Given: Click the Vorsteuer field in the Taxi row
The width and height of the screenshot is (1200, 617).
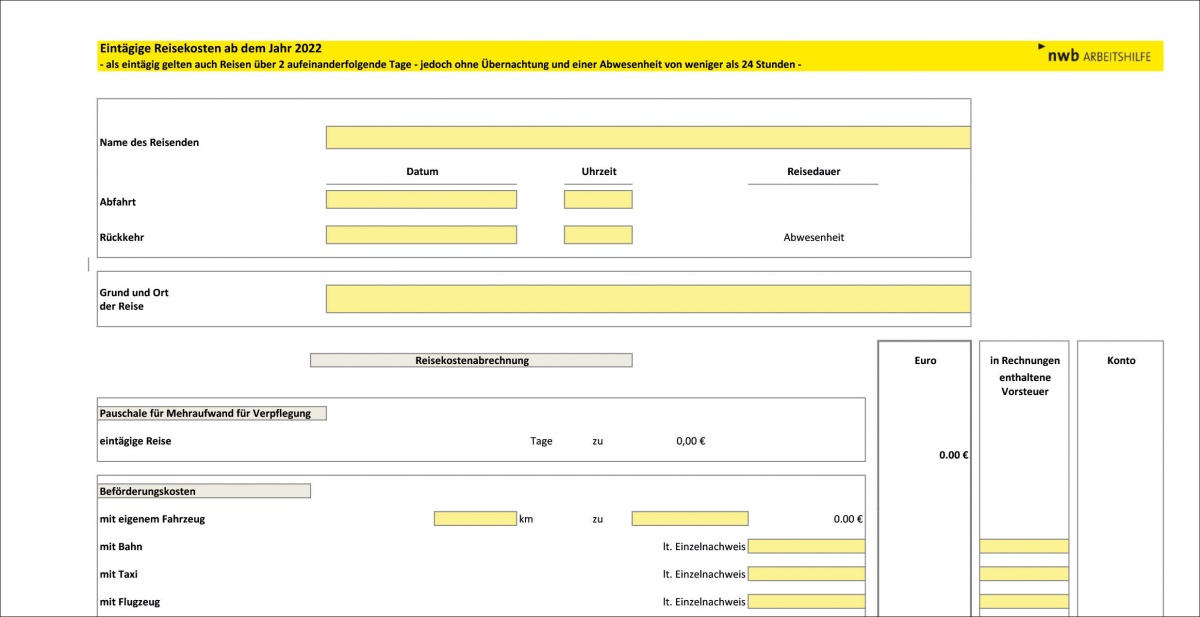Looking at the screenshot, I should click(x=1024, y=574).
